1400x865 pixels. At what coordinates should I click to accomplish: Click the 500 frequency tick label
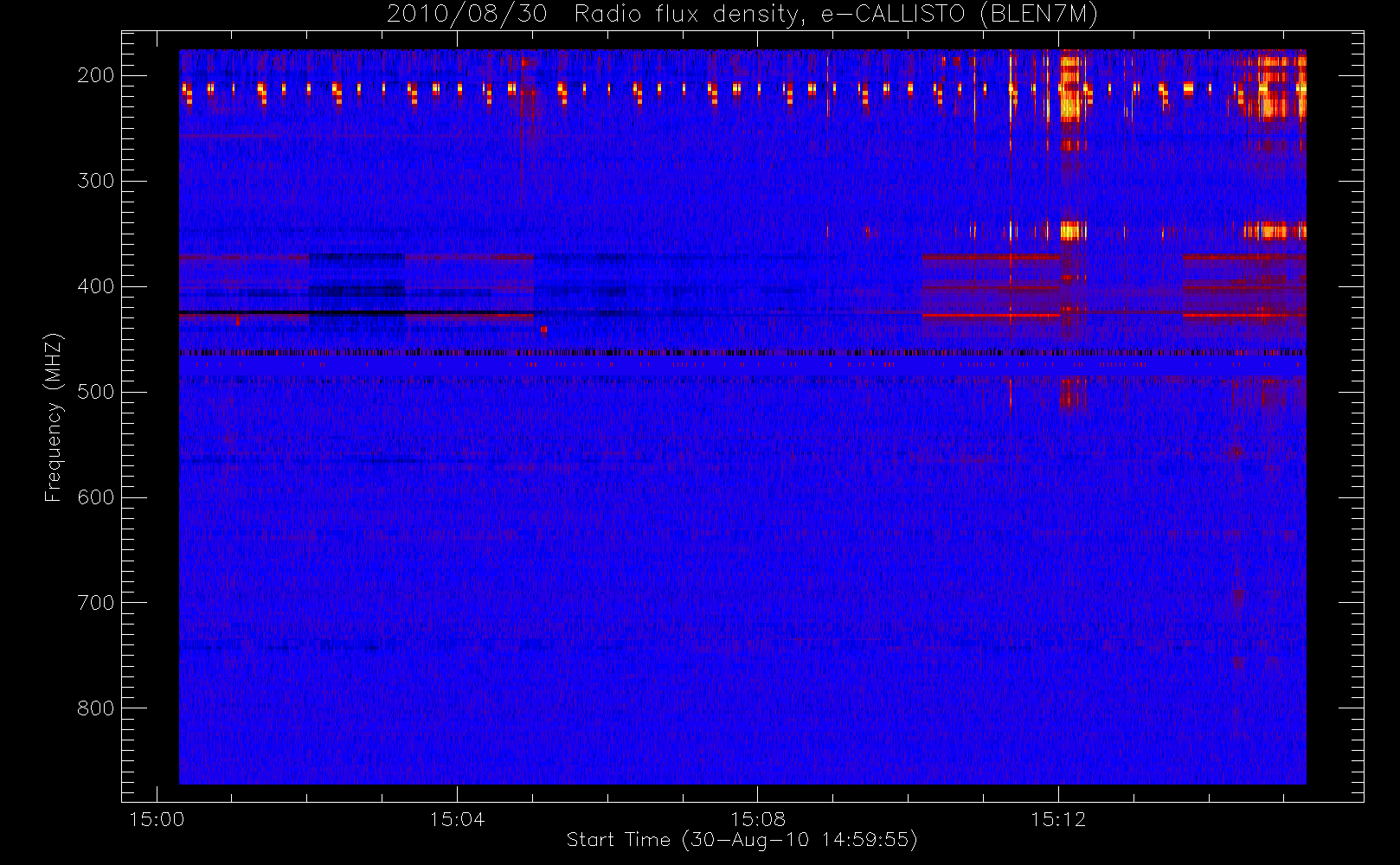(95, 392)
